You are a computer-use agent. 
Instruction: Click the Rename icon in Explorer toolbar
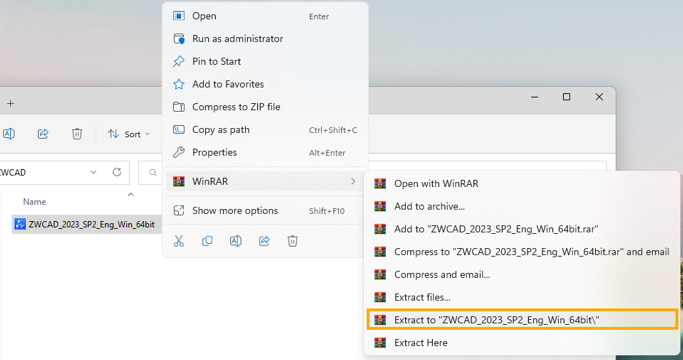tap(9, 134)
